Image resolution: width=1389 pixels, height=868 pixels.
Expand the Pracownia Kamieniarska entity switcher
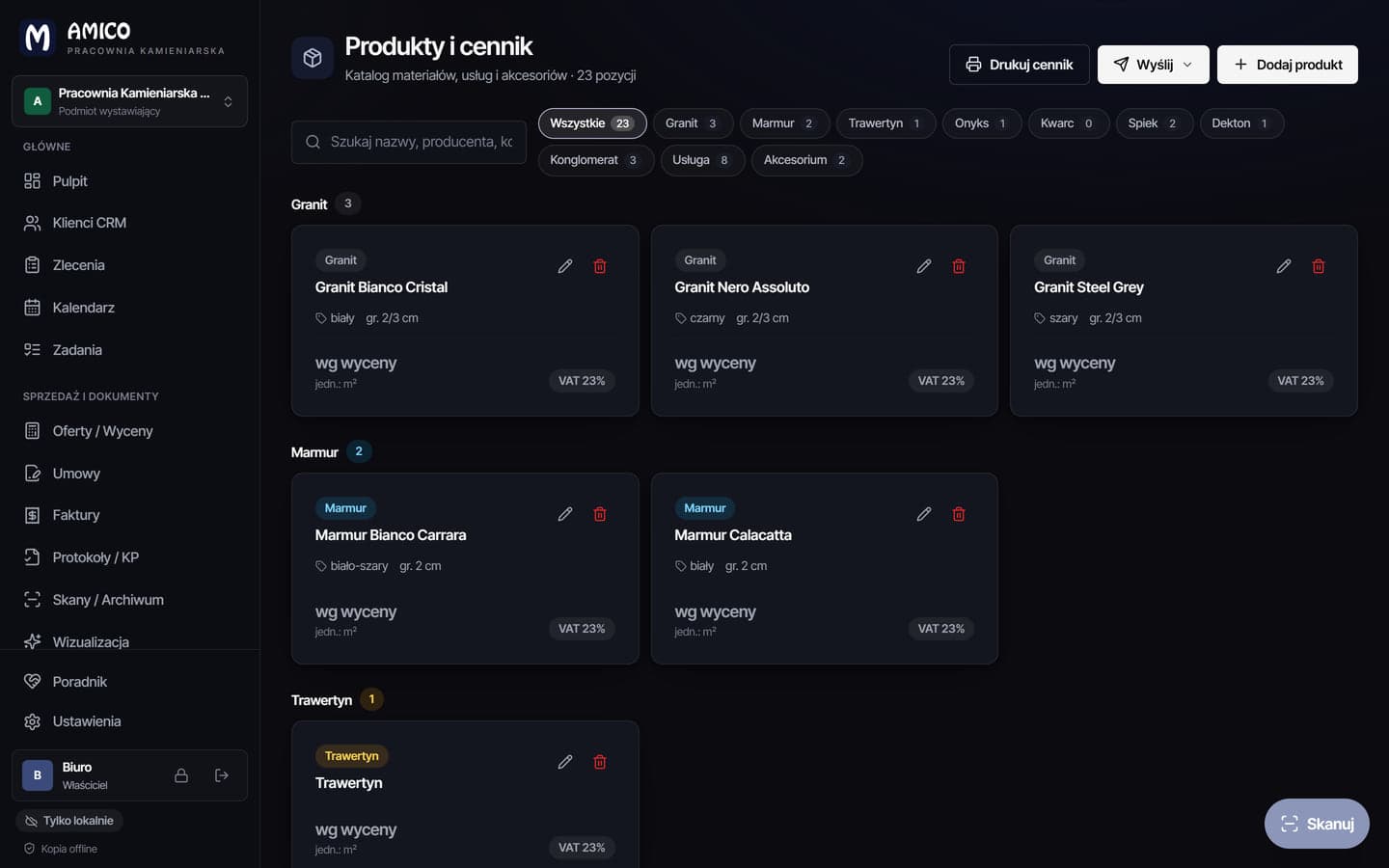point(129,101)
